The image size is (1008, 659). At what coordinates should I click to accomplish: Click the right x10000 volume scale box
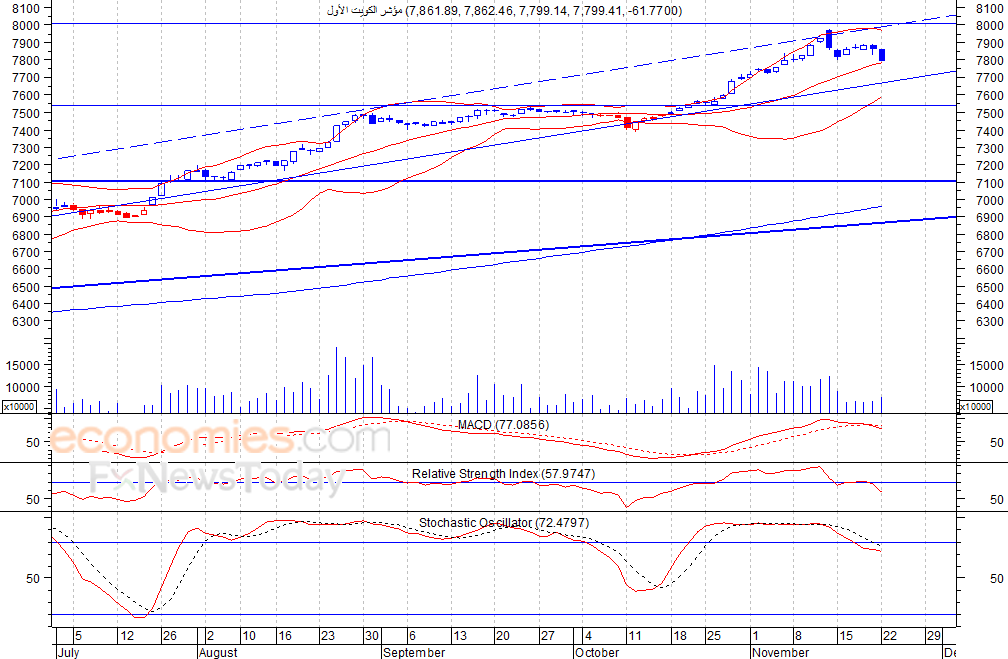(975, 407)
